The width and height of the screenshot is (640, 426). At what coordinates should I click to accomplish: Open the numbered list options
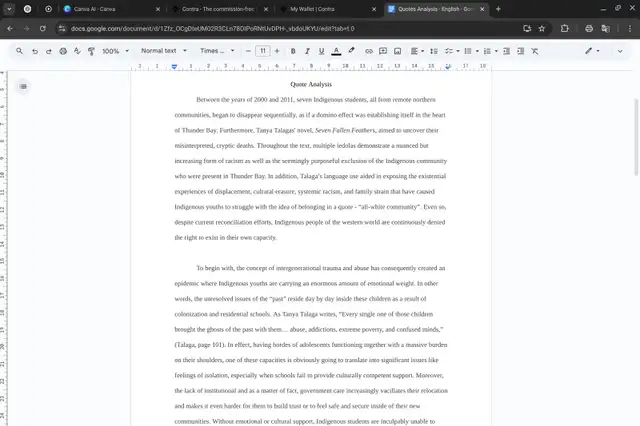(490, 51)
